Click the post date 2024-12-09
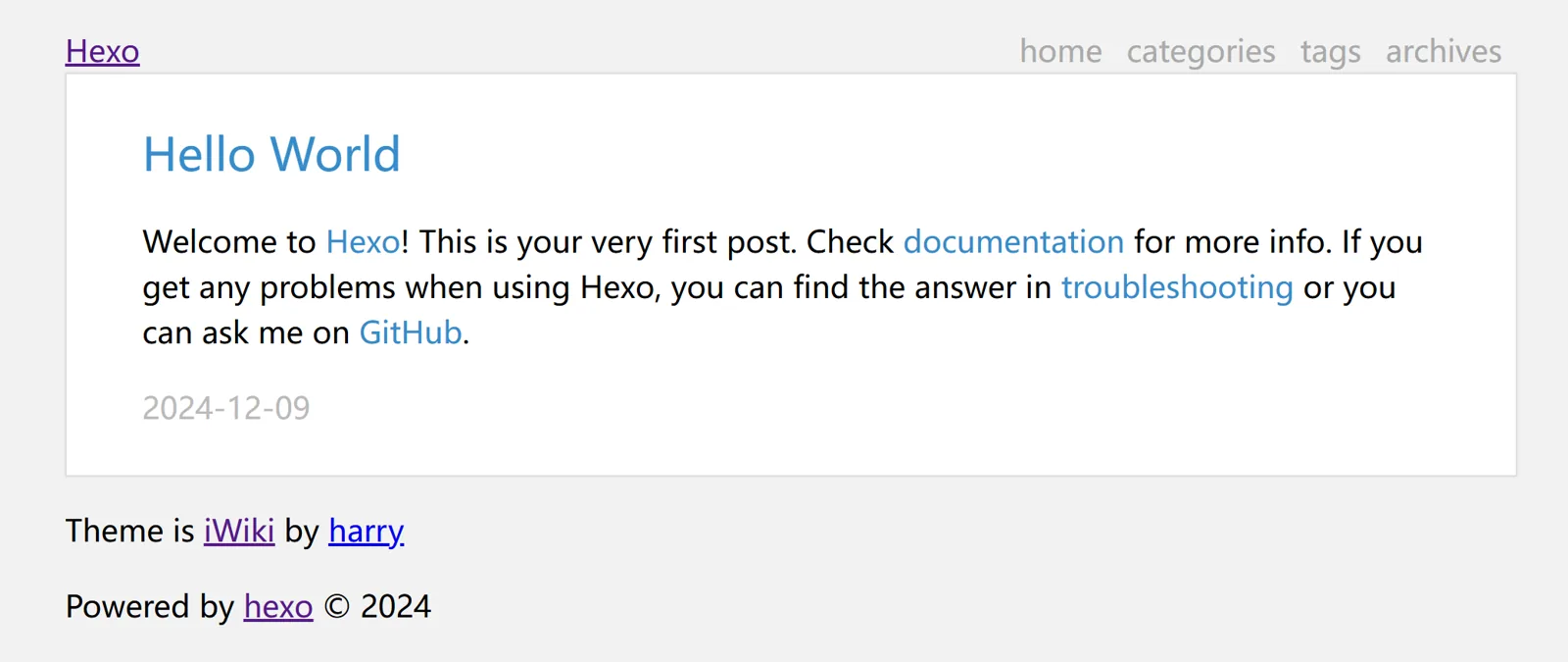This screenshot has width=1568, height=662. (226, 408)
